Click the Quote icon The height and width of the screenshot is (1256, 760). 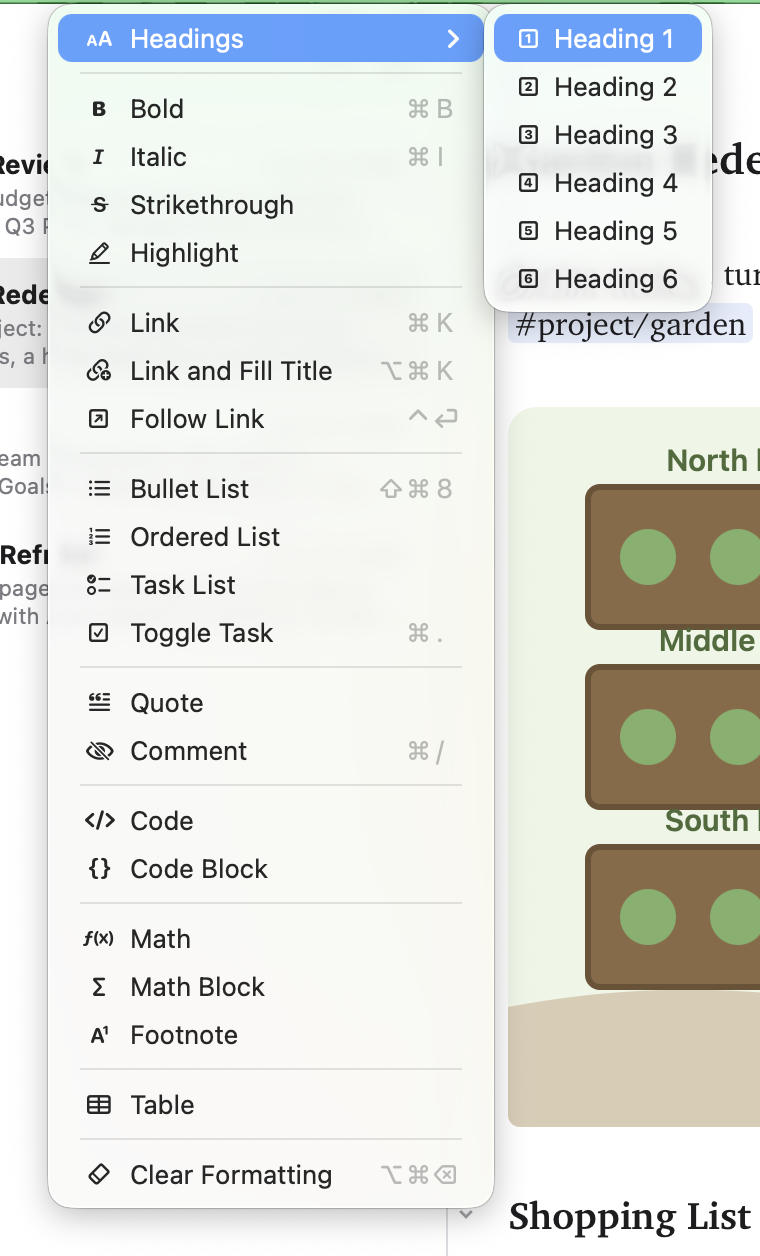99,703
